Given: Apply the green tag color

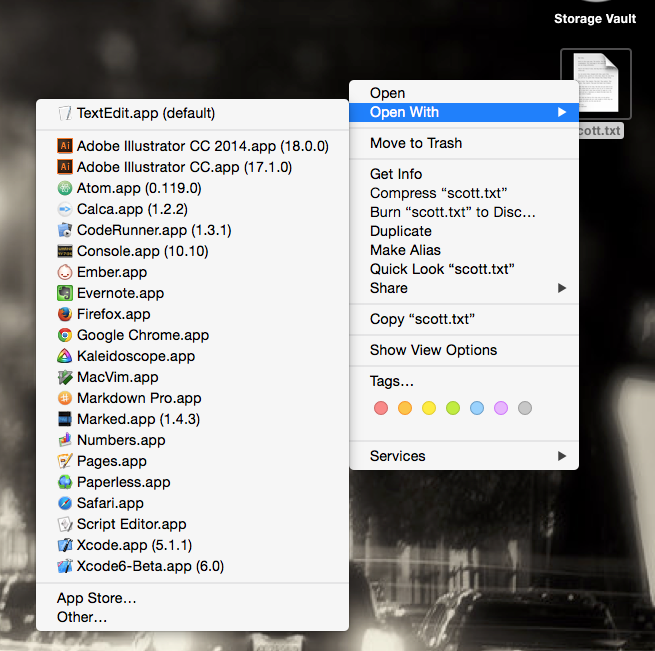Looking at the screenshot, I should [x=453, y=408].
